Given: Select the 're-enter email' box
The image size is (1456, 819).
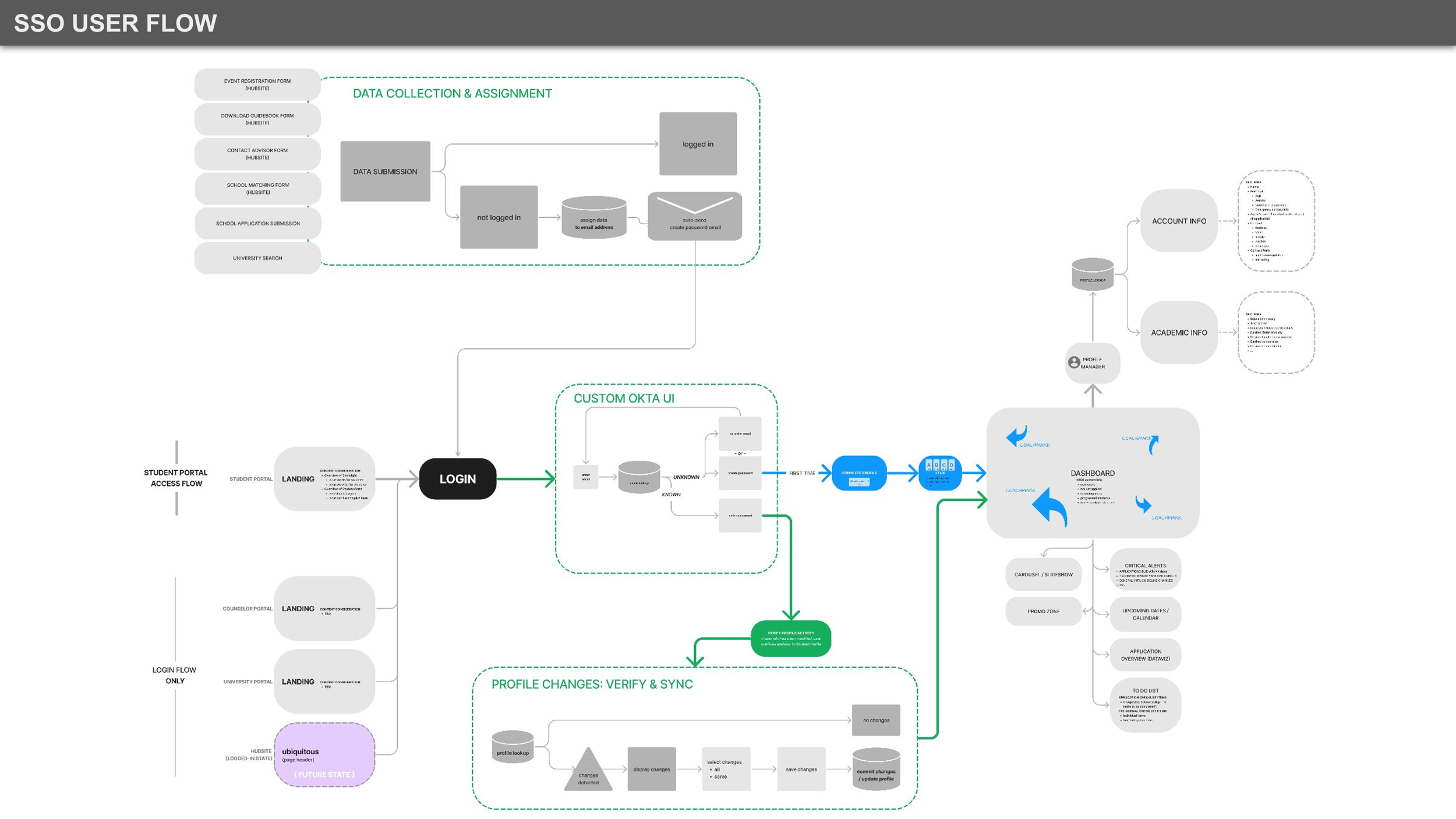Looking at the screenshot, I should (740, 433).
